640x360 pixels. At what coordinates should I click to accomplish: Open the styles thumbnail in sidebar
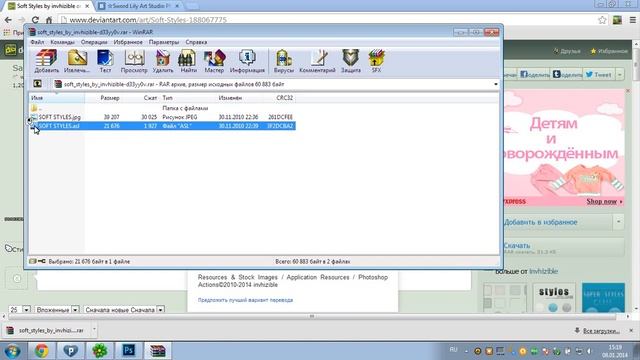click(x=554, y=298)
